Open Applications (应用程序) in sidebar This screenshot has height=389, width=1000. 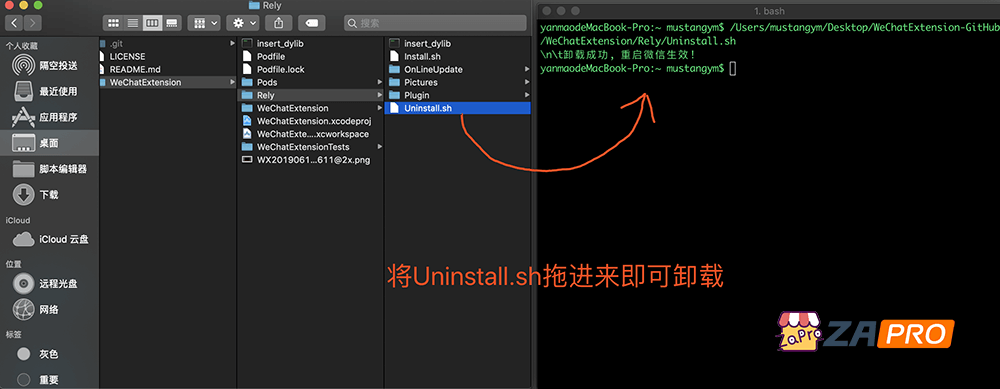(x=49, y=117)
